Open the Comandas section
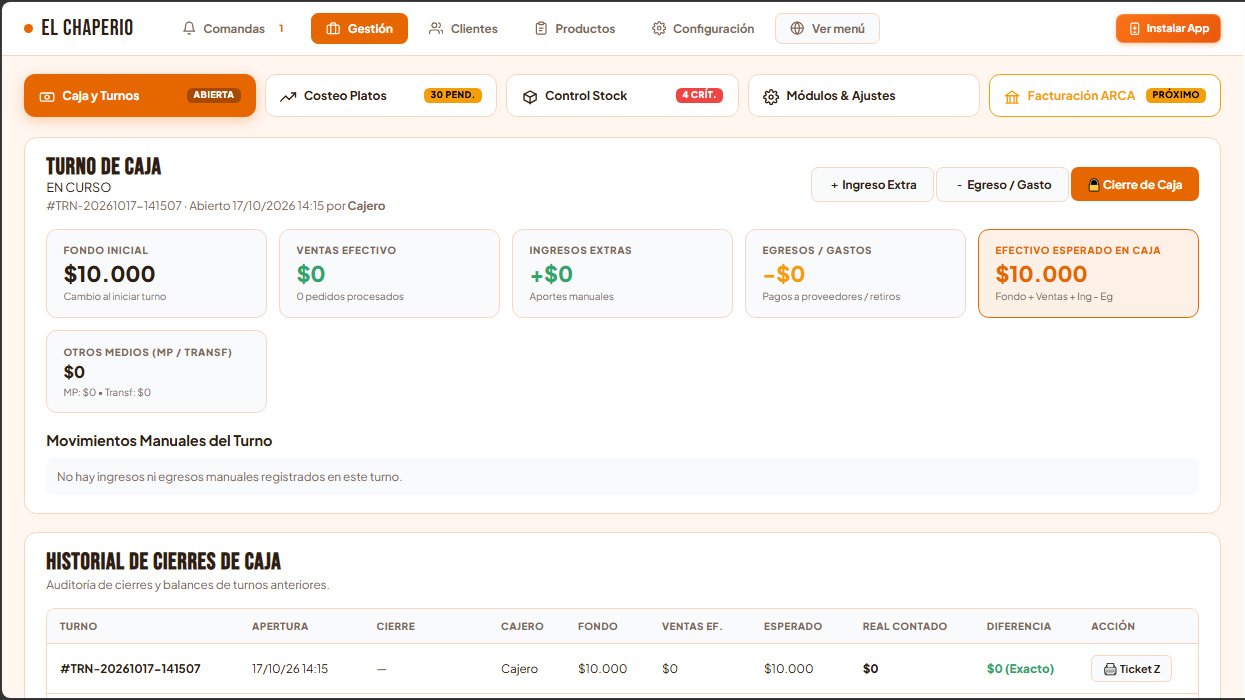 pyautogui.click(x=233, y=29)
